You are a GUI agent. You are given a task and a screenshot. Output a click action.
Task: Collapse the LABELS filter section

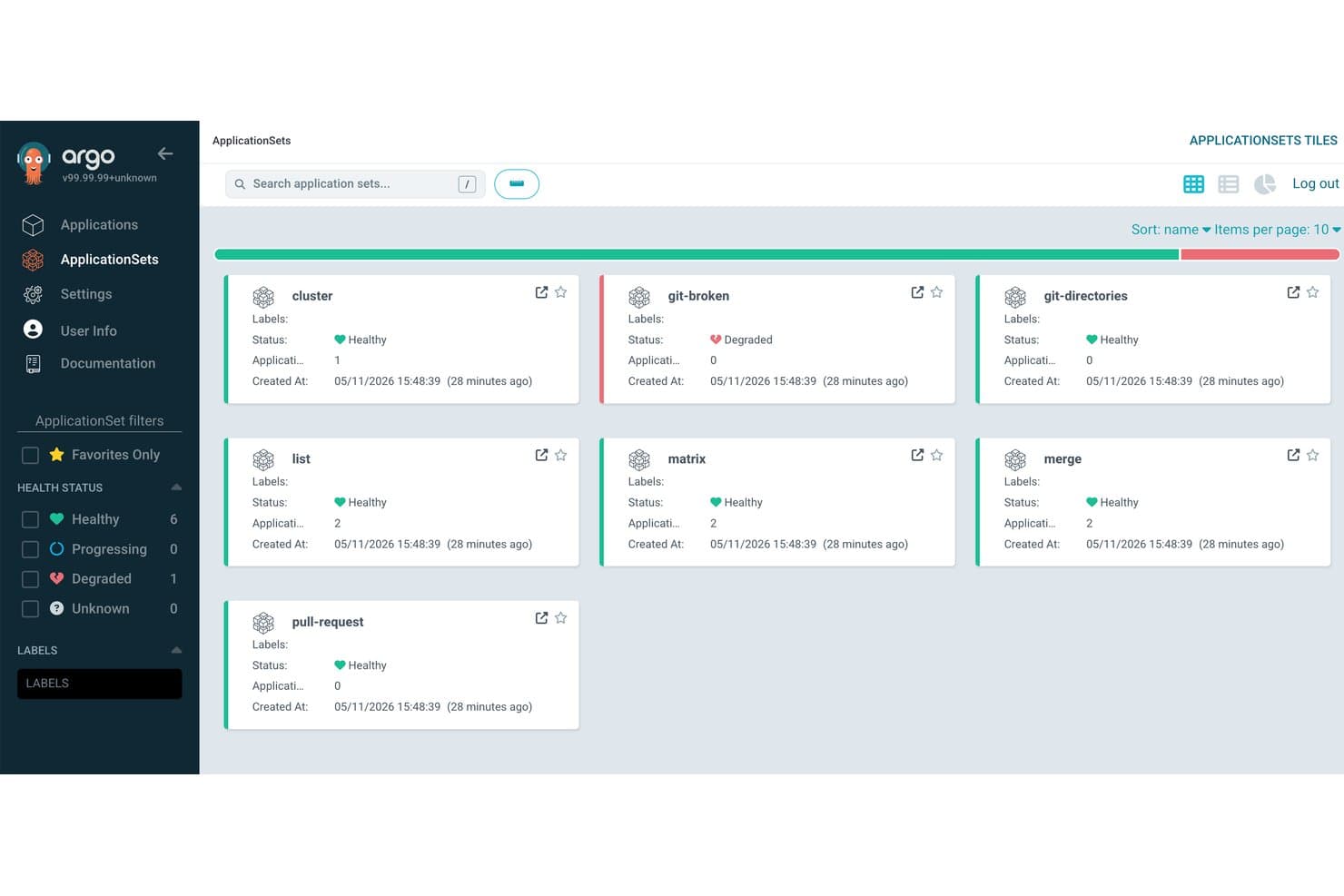click(x=176, y=650)
